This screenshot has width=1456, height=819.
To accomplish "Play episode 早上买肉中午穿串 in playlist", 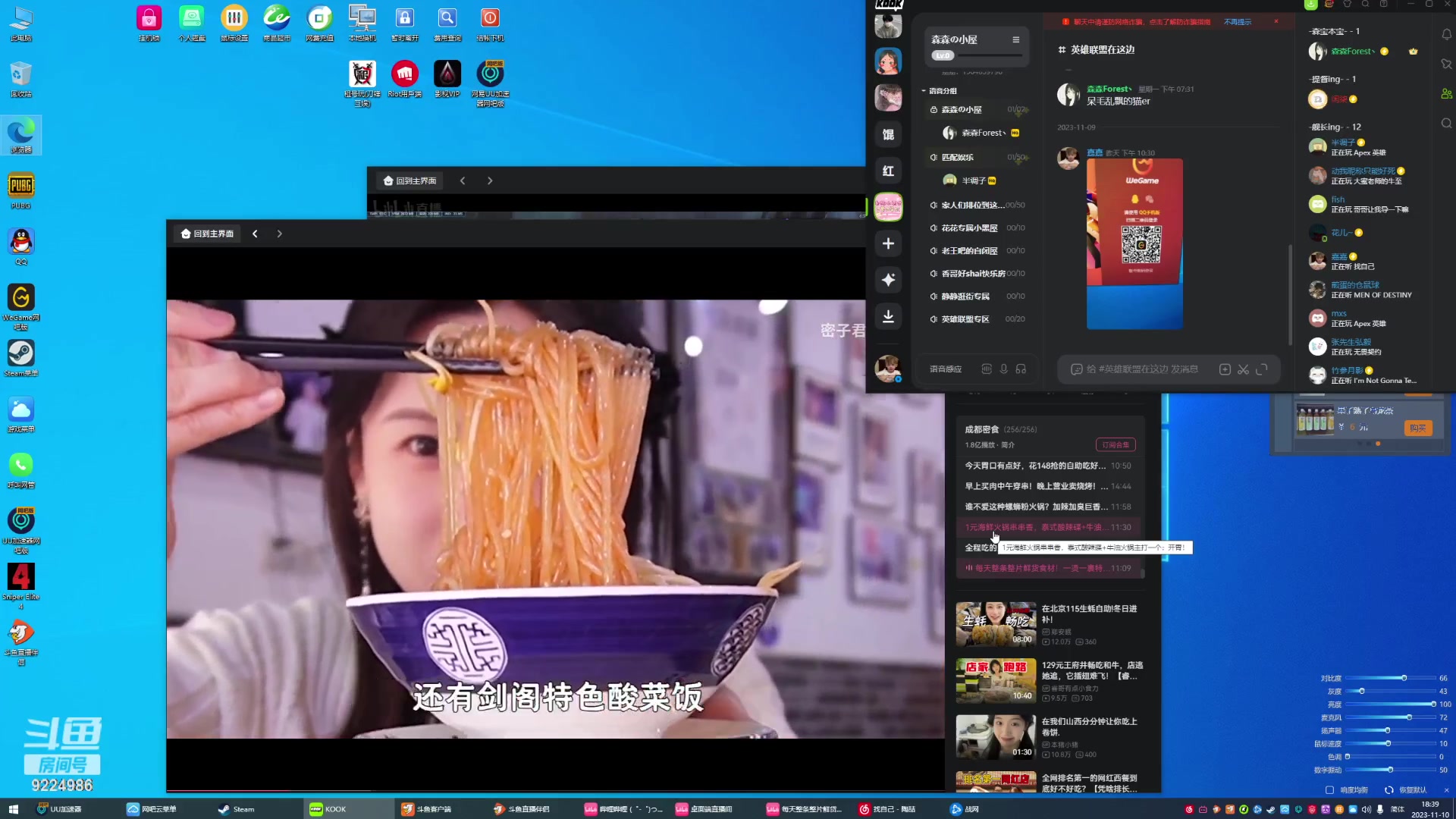I will point(1048,486).
